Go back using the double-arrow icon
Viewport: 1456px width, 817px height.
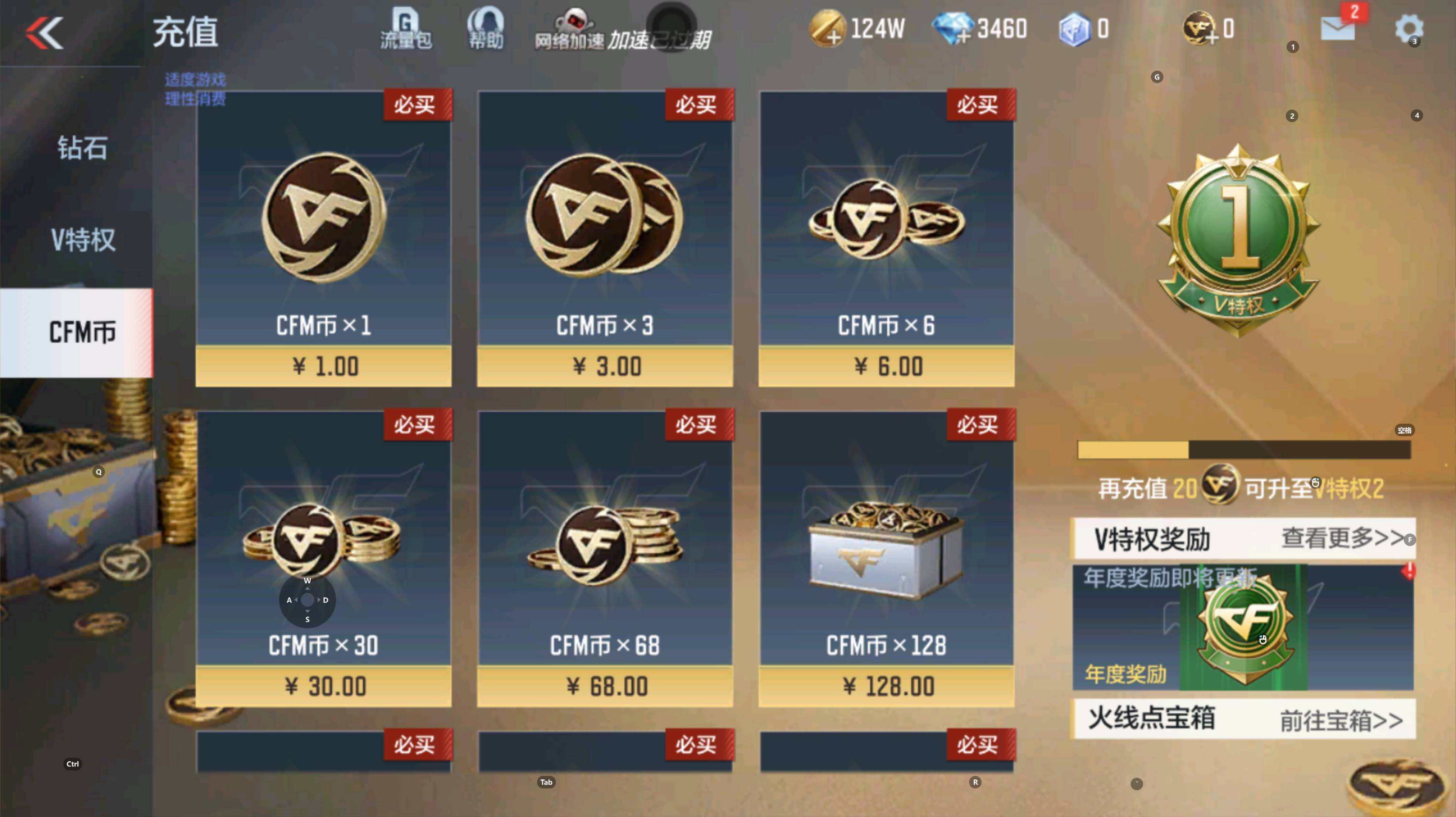[x=45, y=33]
